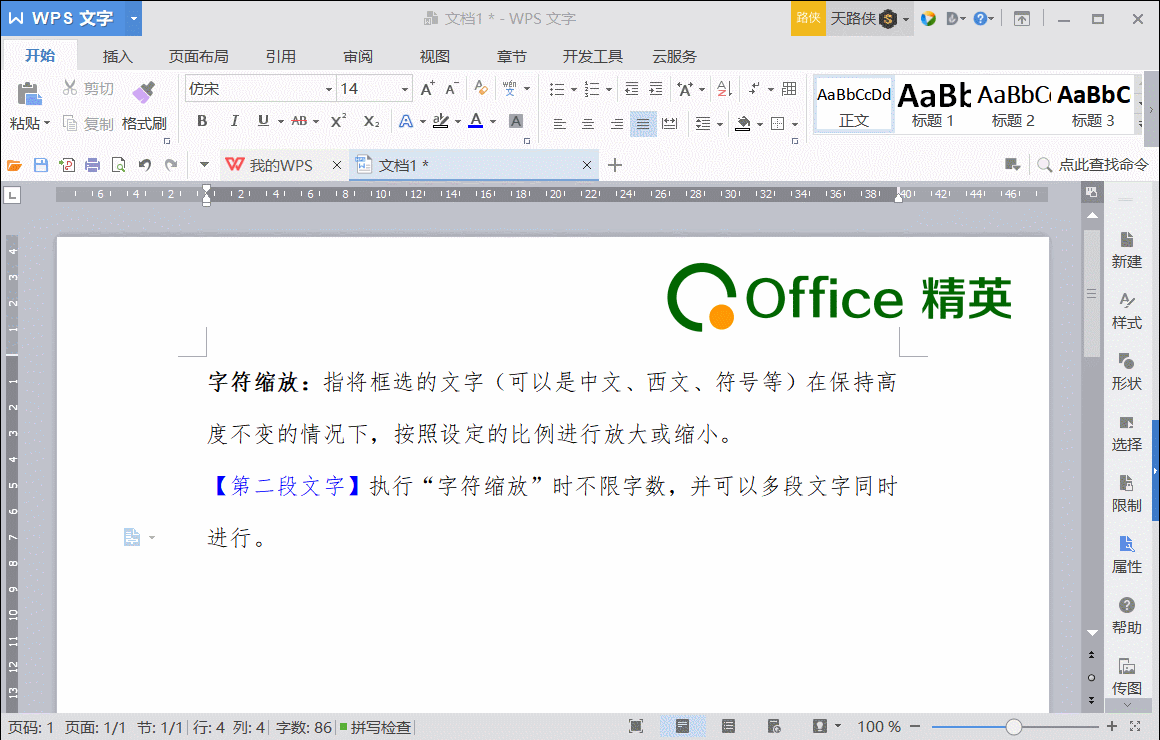Open the font size dropdown showing 14

point(405,89)
